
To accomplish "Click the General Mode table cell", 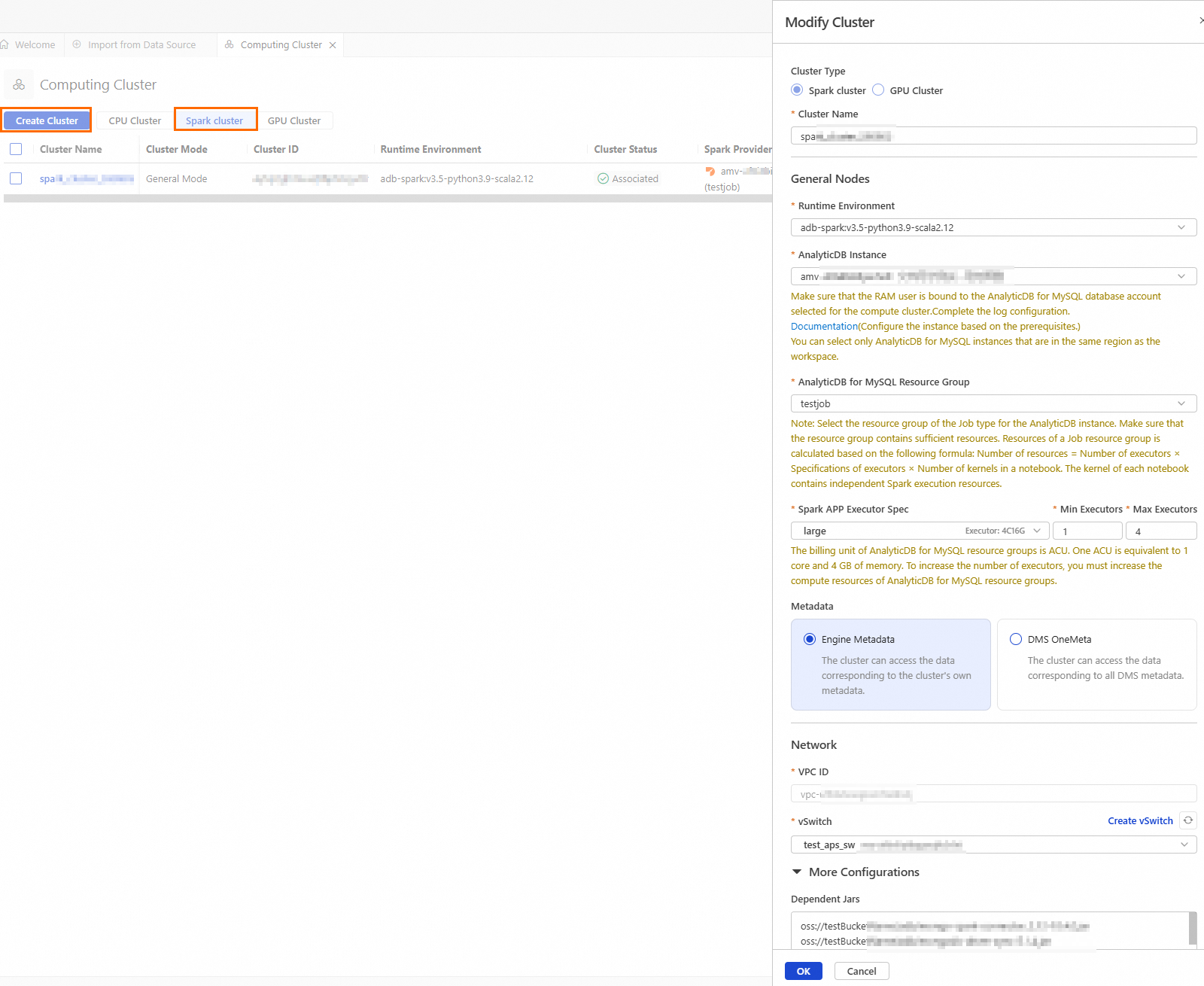I will [177, 178].
